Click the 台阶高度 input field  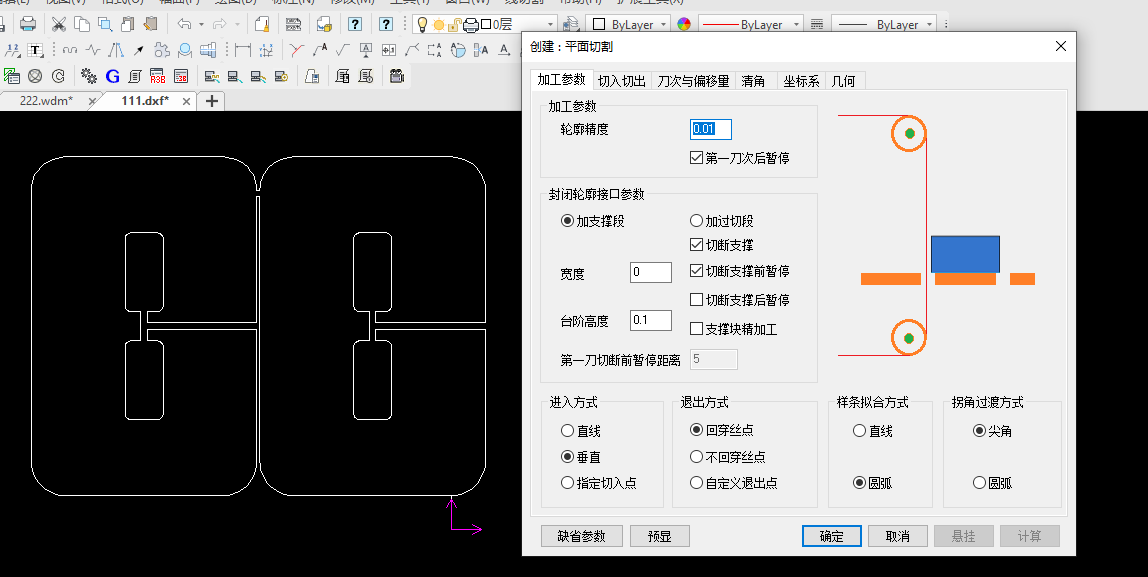coord(650,320)
